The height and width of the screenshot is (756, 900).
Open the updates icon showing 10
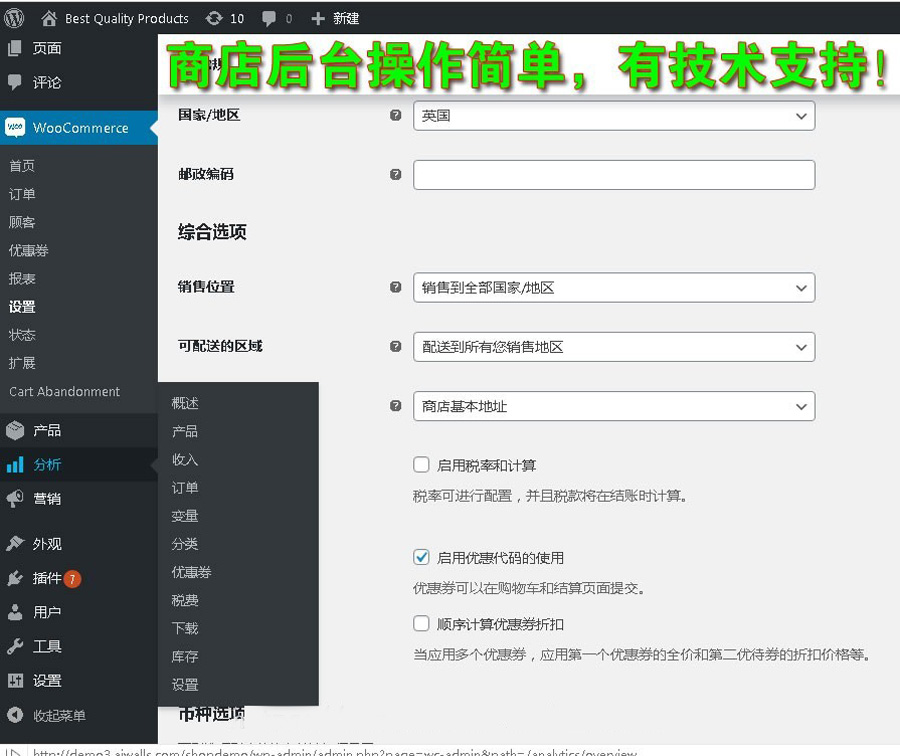coord(214,18)
